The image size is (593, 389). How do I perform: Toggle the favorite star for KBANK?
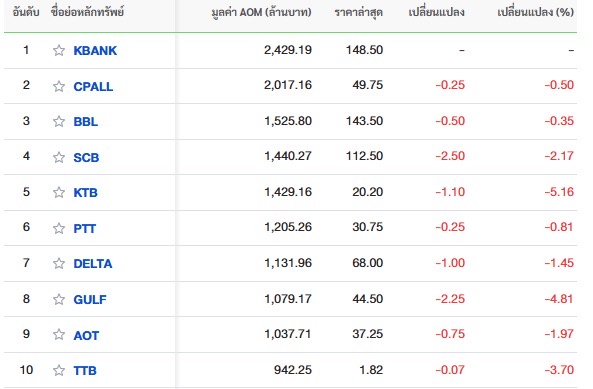pyautogui.click(x=59, y=50)
